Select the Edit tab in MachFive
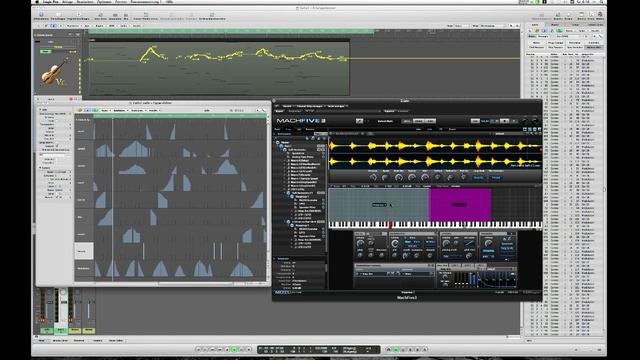 point(429,129)
